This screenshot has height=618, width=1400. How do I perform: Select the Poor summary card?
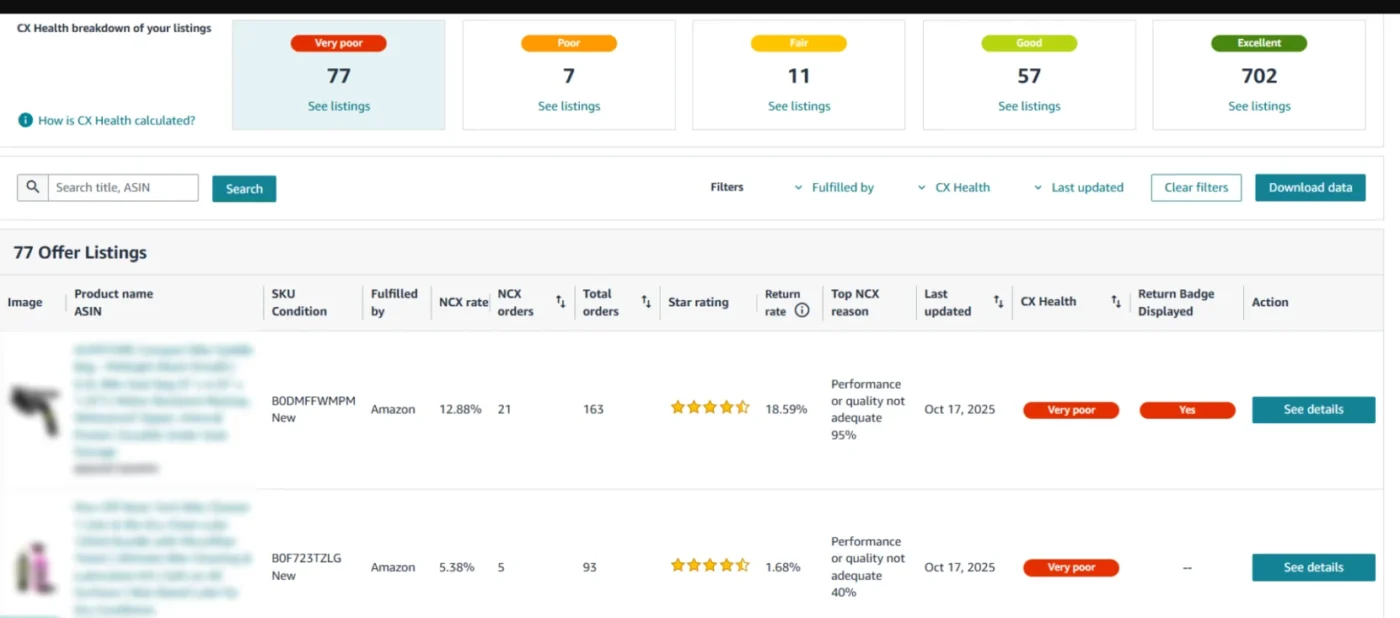click(568, 74)
